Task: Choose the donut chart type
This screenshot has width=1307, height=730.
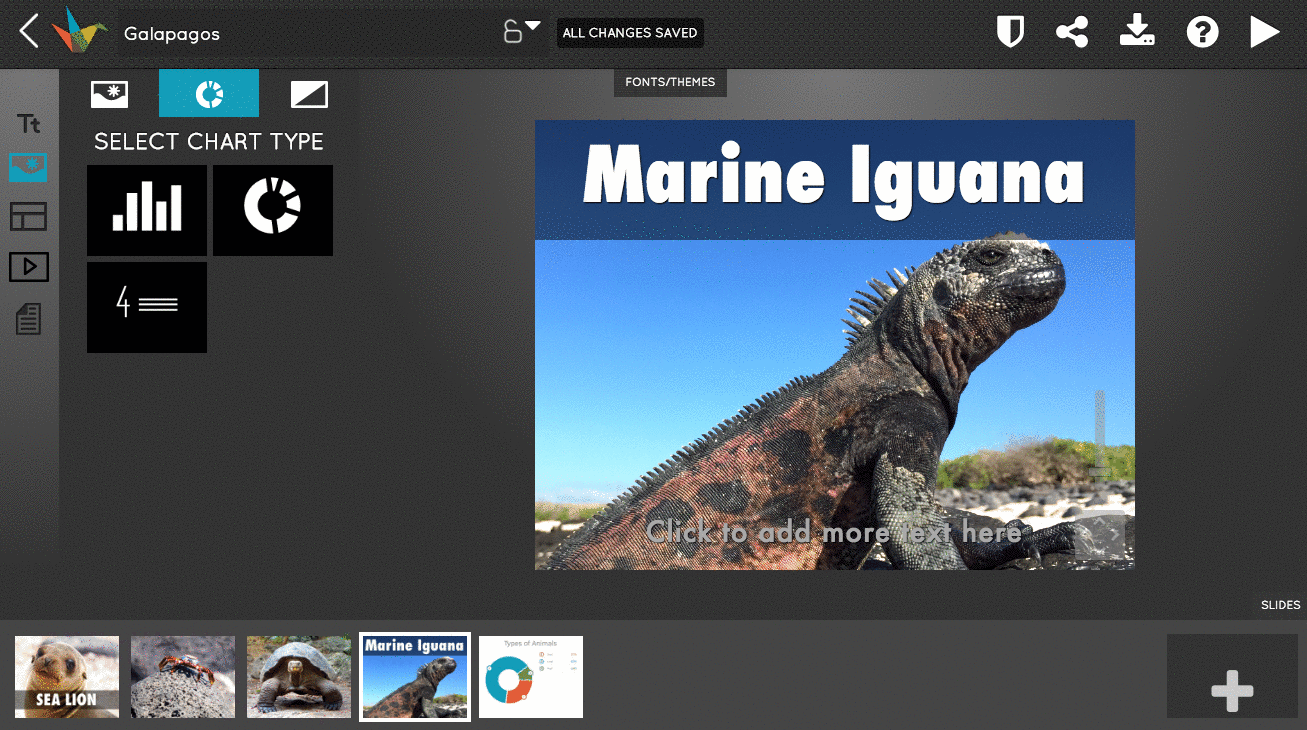Action: point(273,210)
